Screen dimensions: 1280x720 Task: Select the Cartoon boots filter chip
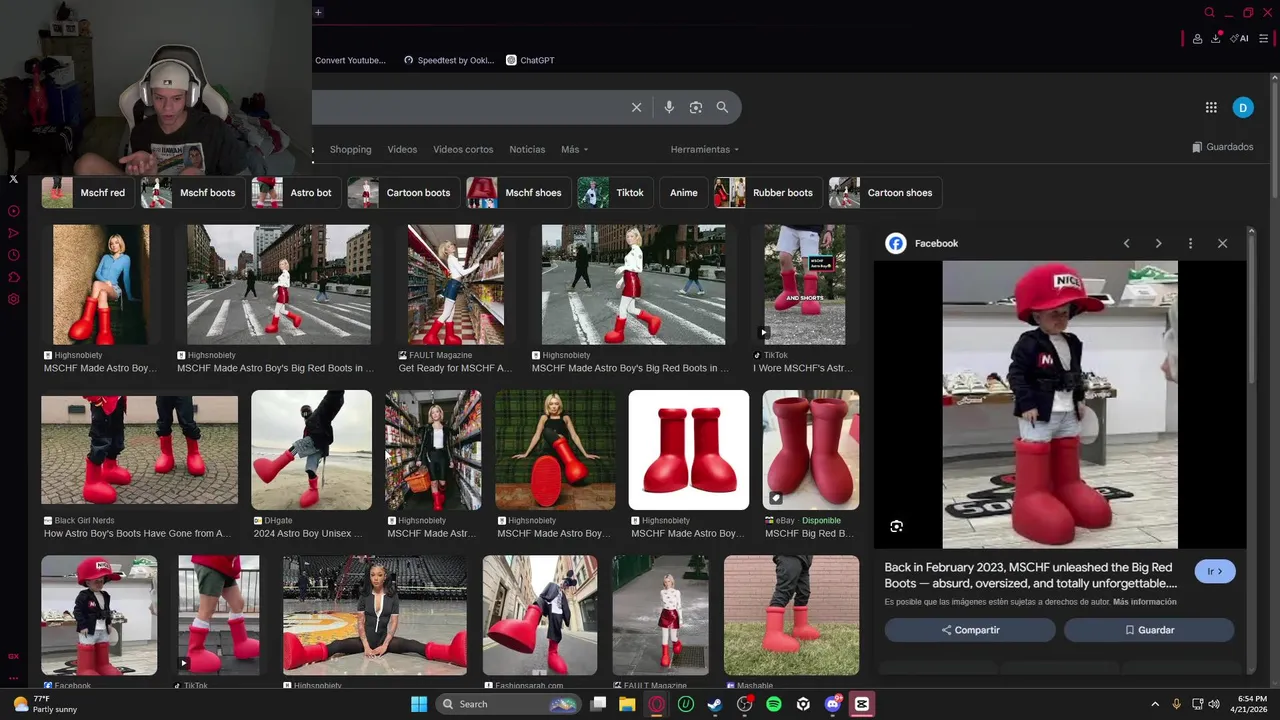click(x=403, y=193)
